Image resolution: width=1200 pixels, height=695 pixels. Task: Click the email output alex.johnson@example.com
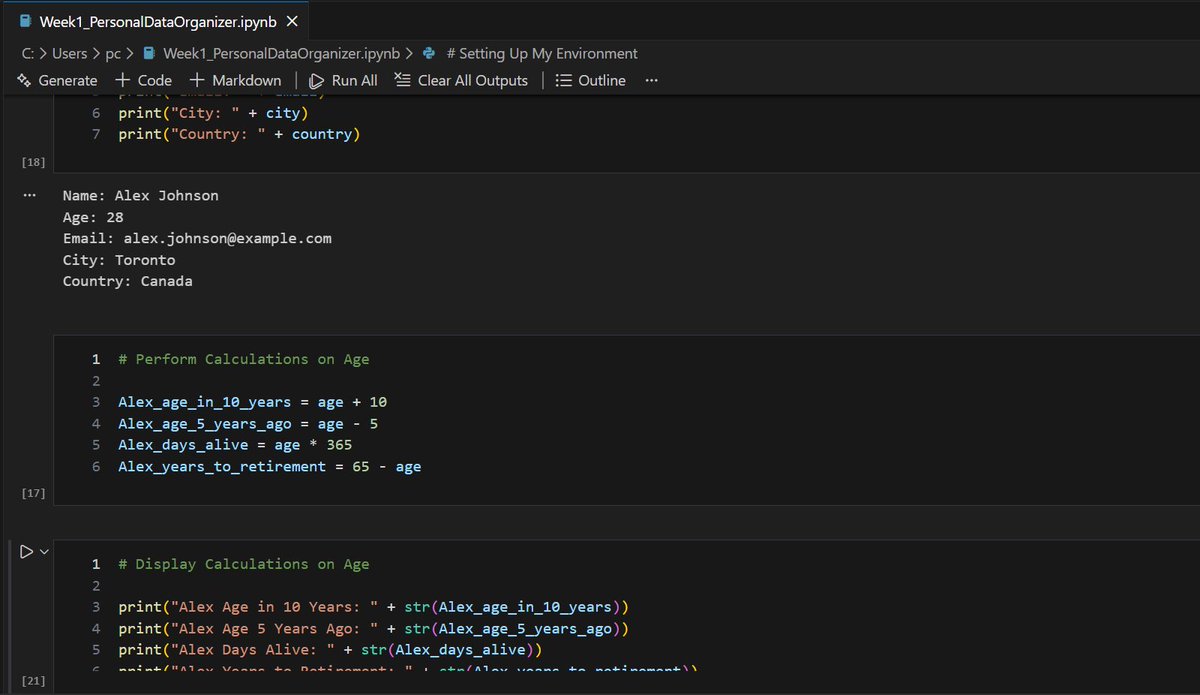227,239
